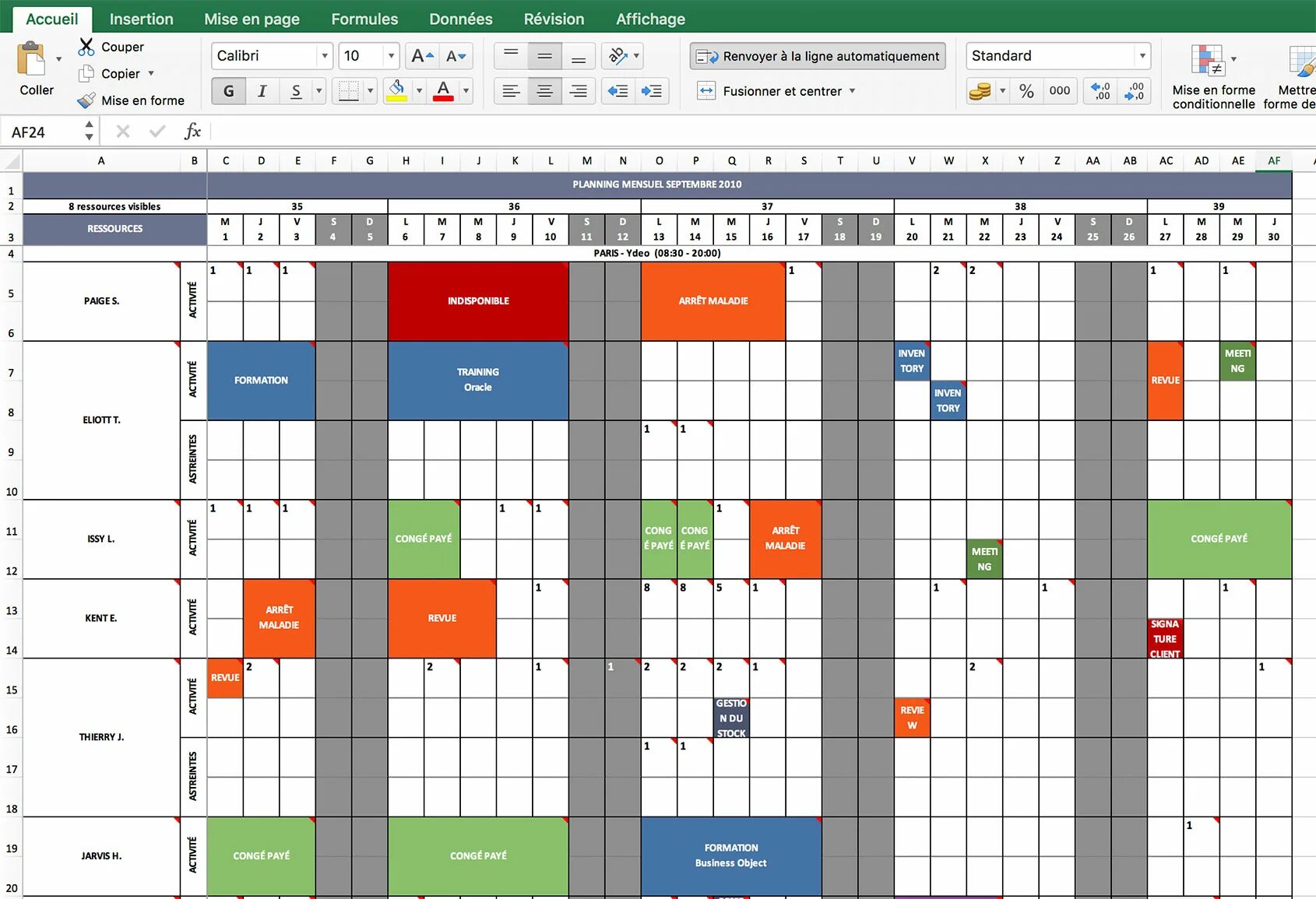This screenshot has height=899, width=1316.
Task: Toggle bold G button
Action: [x=228, y=91]
